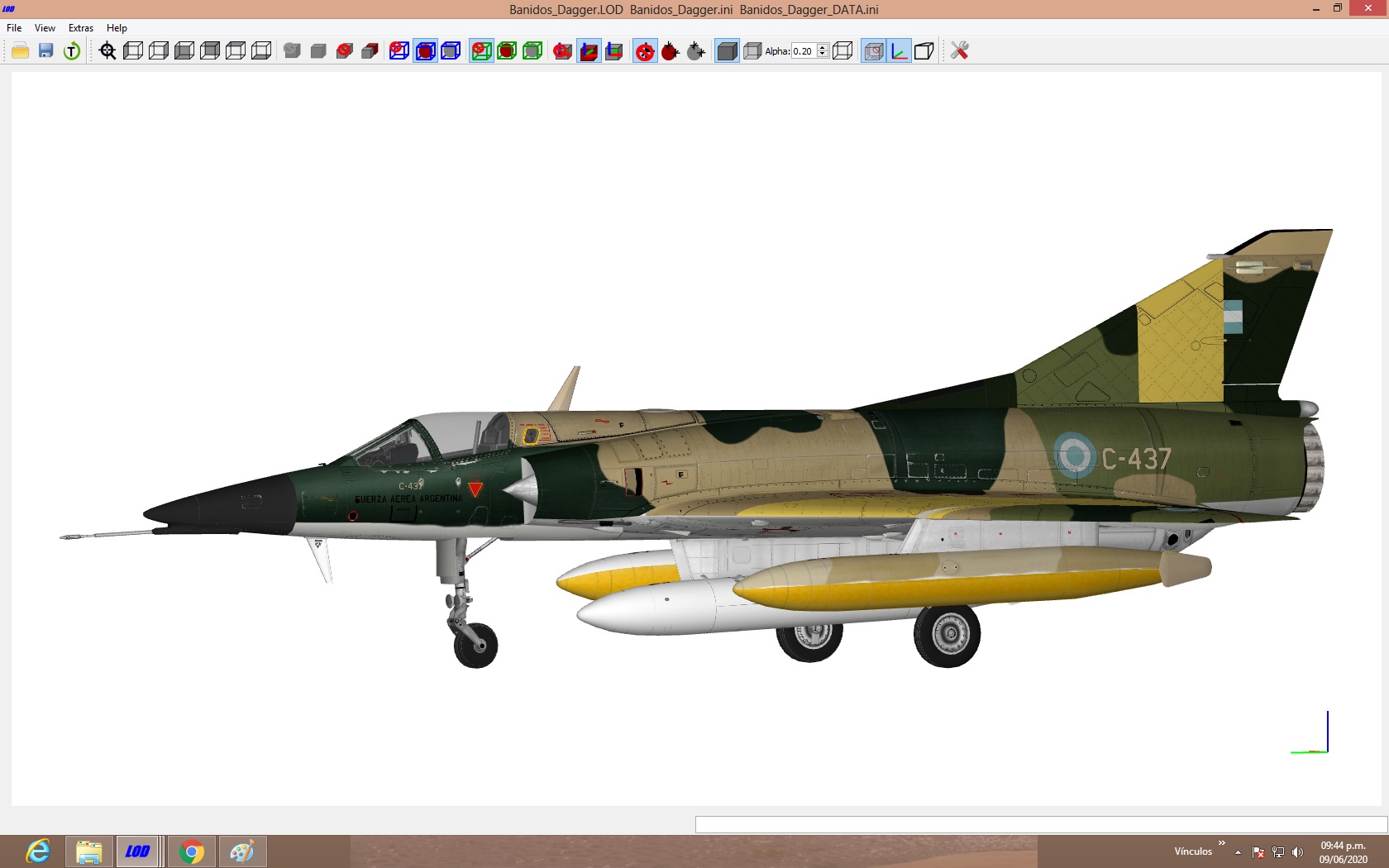Viewport: 1389px width, 868px height.
Task: Open the View menu
Action: pos(45,28)
